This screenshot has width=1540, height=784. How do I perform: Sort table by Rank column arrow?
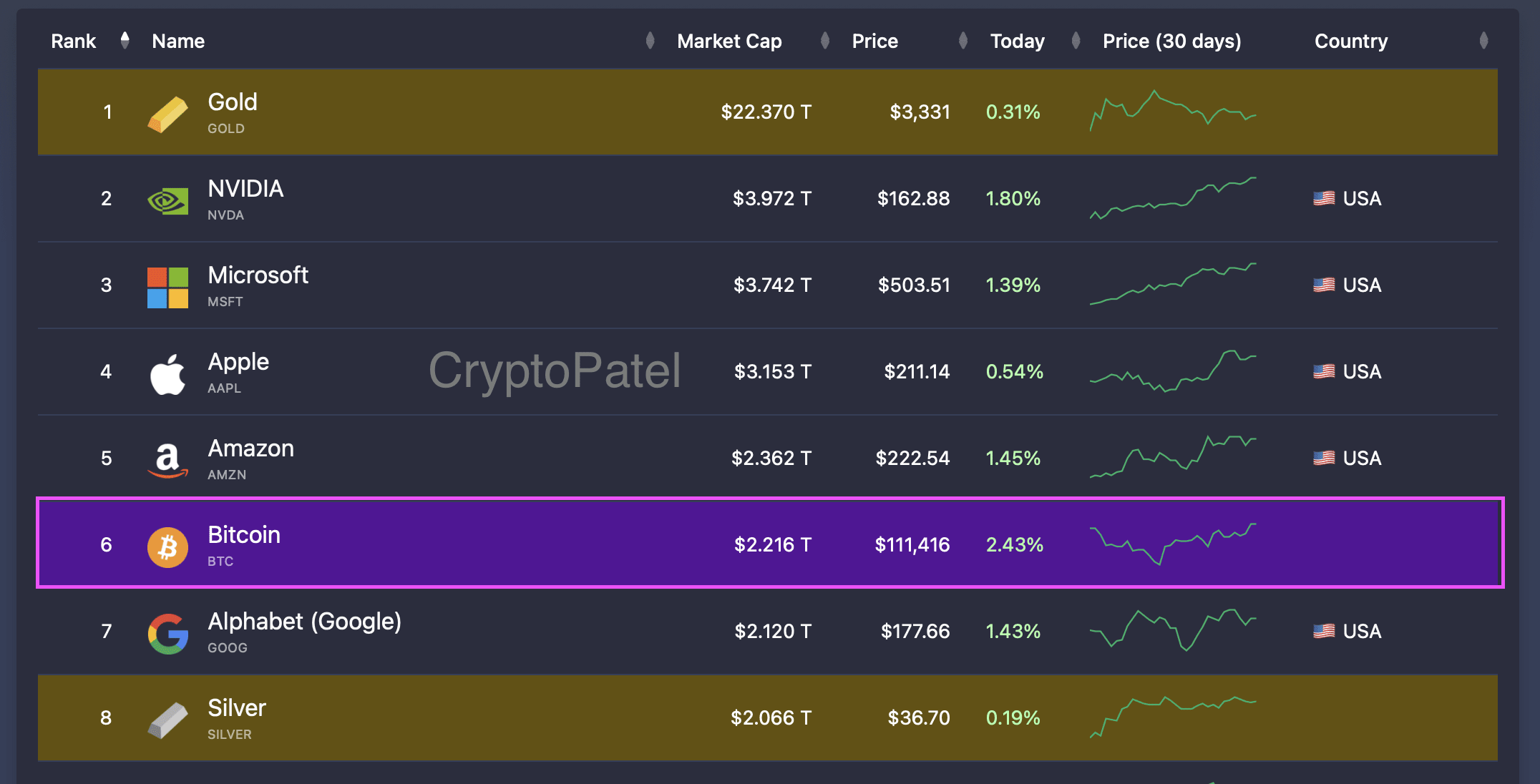pyautogui.click(x=125, y=41)
